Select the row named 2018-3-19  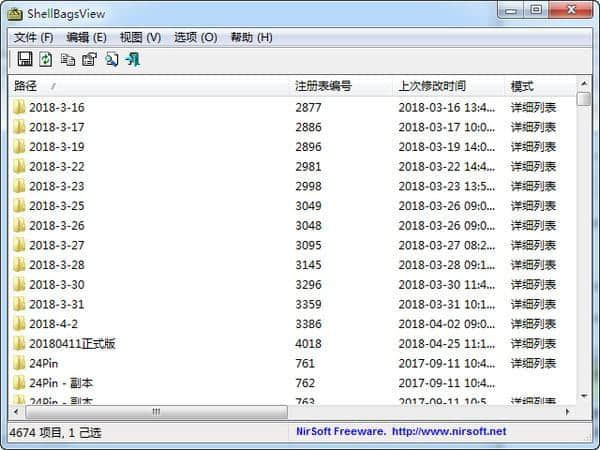click(293, 147)
